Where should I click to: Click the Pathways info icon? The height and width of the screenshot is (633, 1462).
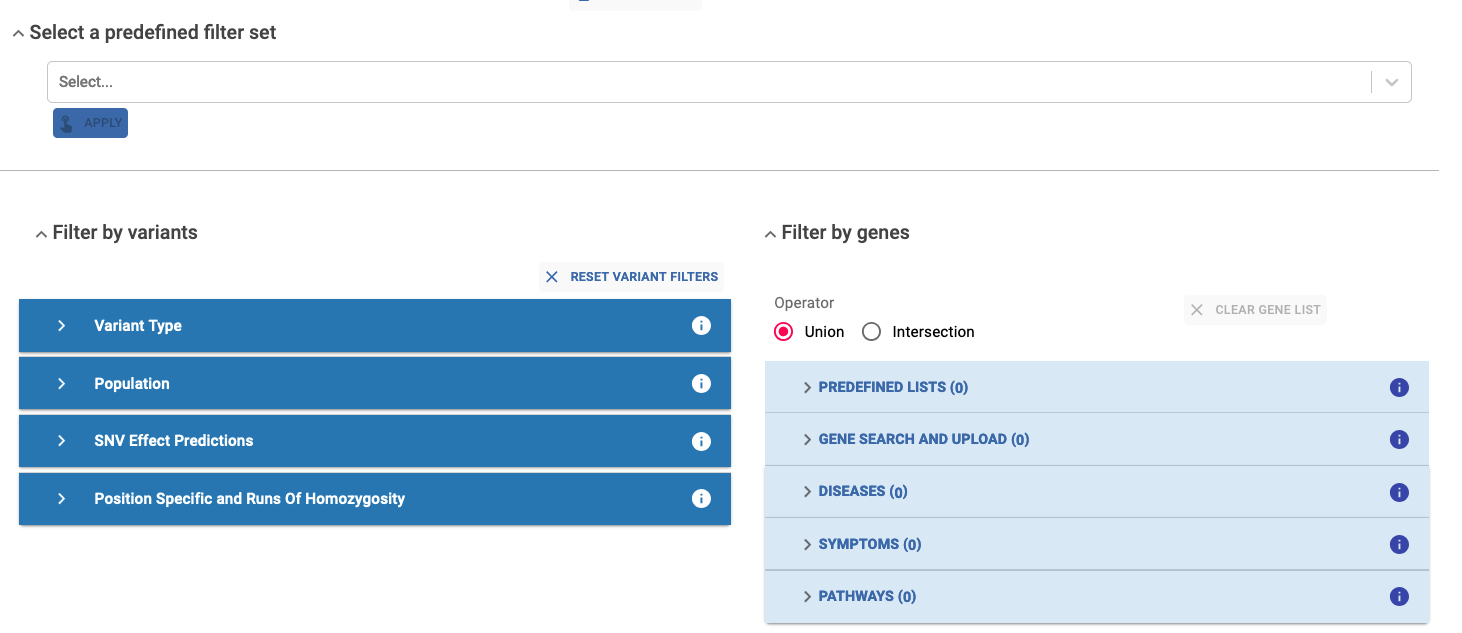pos(1399,596)
